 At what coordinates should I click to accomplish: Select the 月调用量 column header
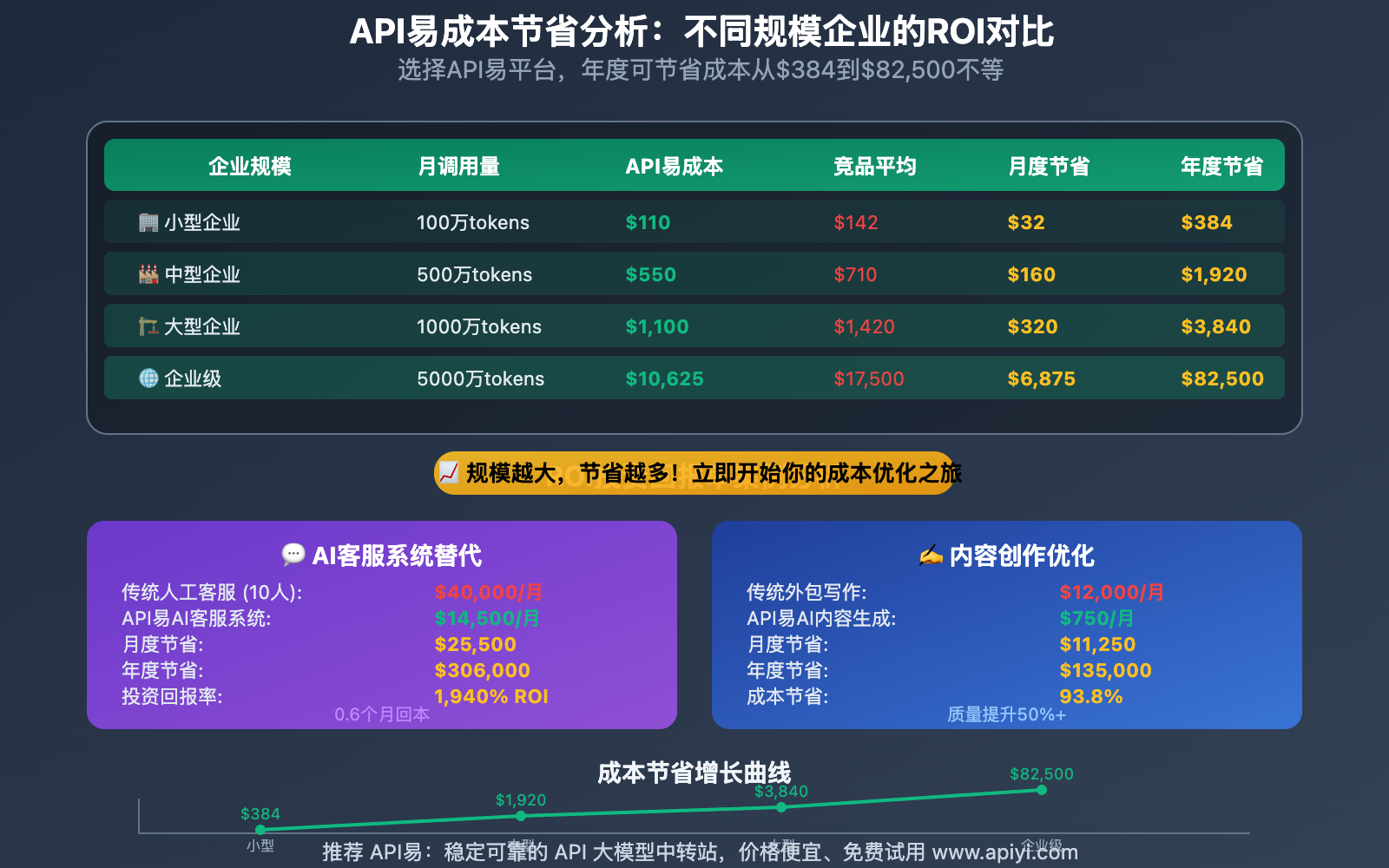458,166
